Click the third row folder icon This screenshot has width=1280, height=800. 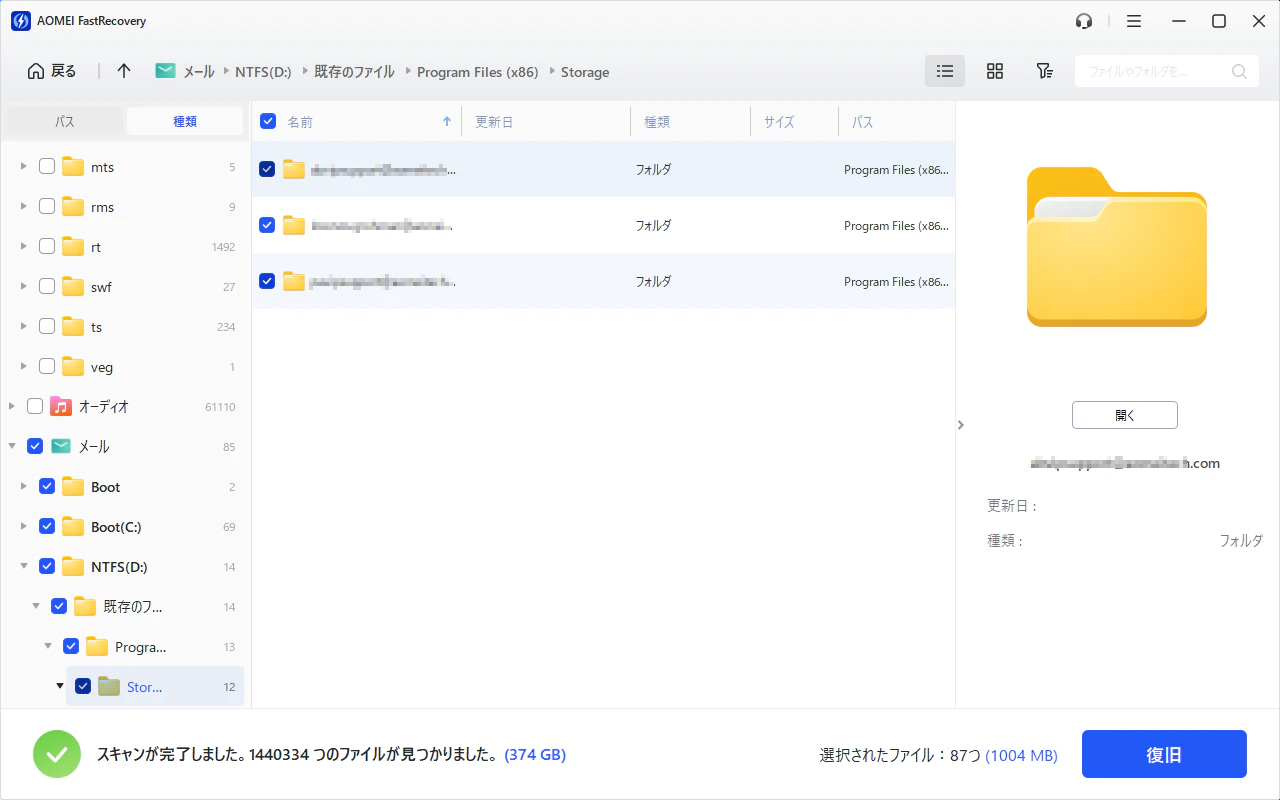[x=293, y=281]
